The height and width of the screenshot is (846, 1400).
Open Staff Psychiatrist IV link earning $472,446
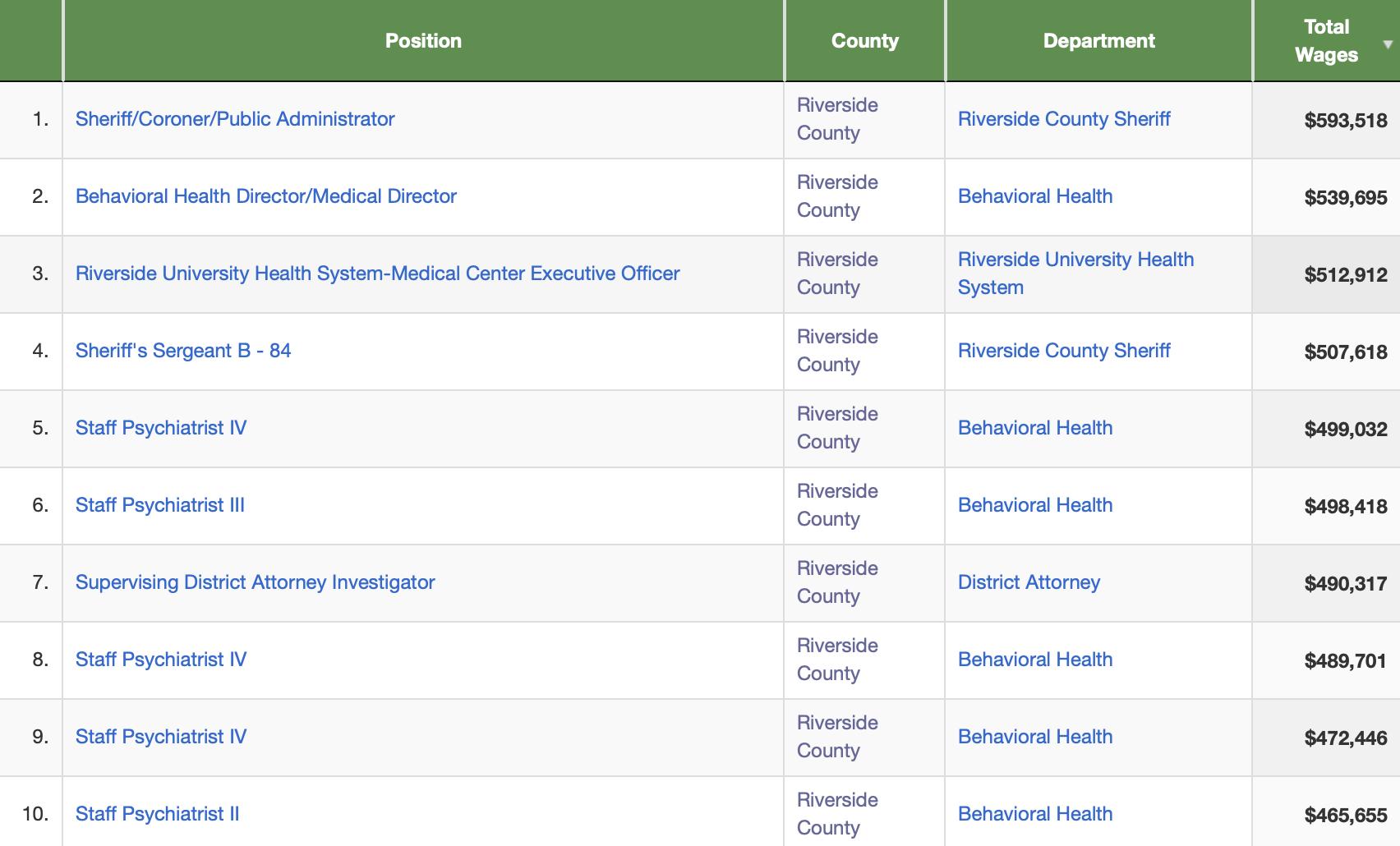coord(161,737)
